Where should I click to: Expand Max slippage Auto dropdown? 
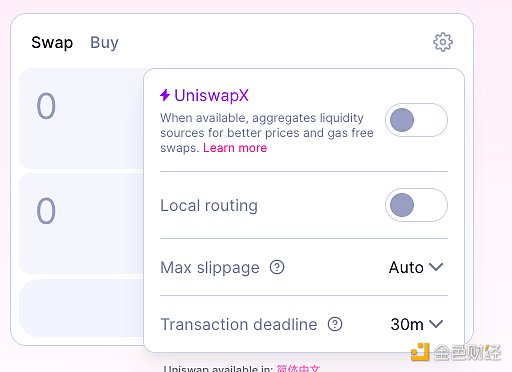416,267
